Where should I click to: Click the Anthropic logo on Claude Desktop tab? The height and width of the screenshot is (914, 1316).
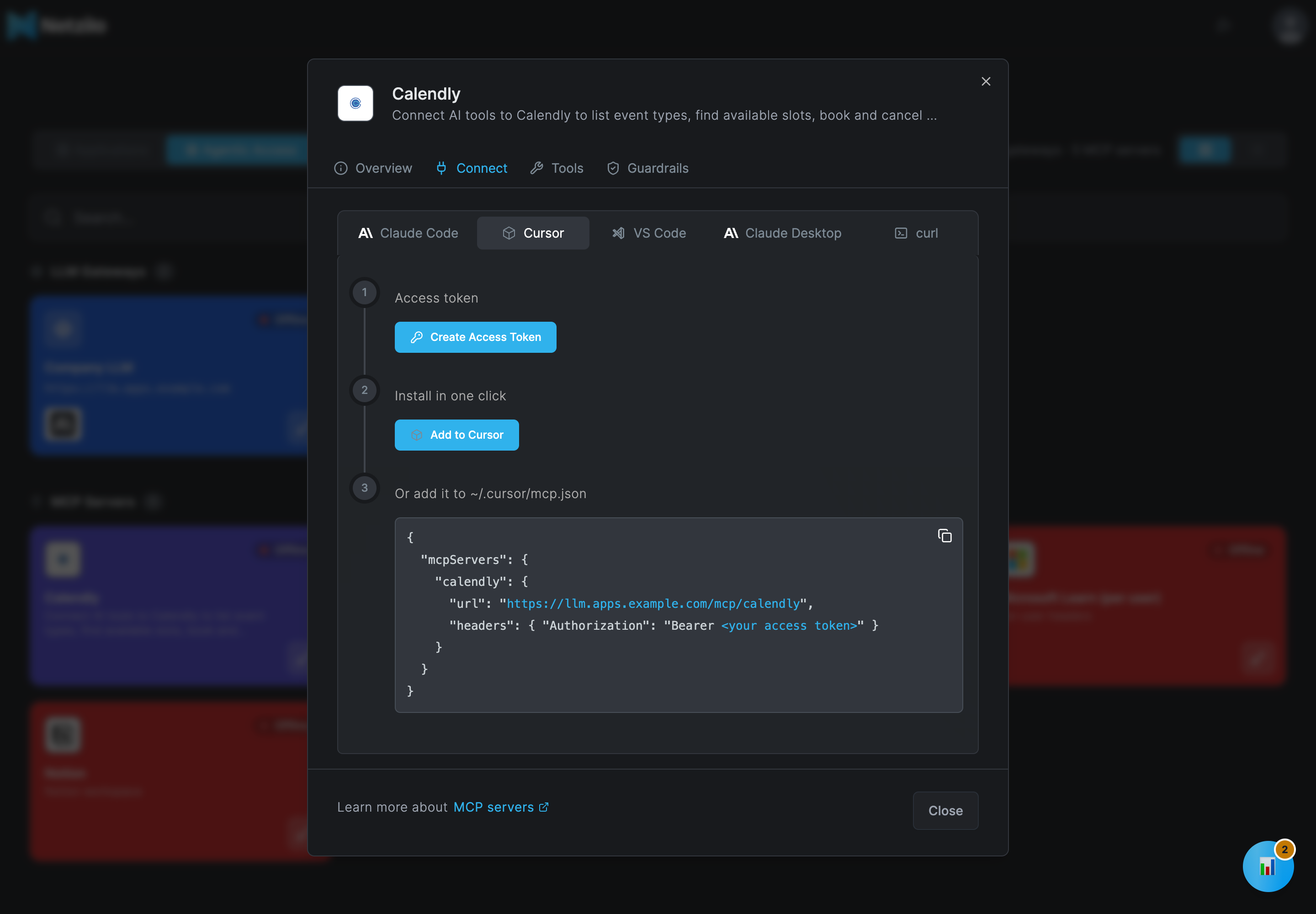point(731,233)
